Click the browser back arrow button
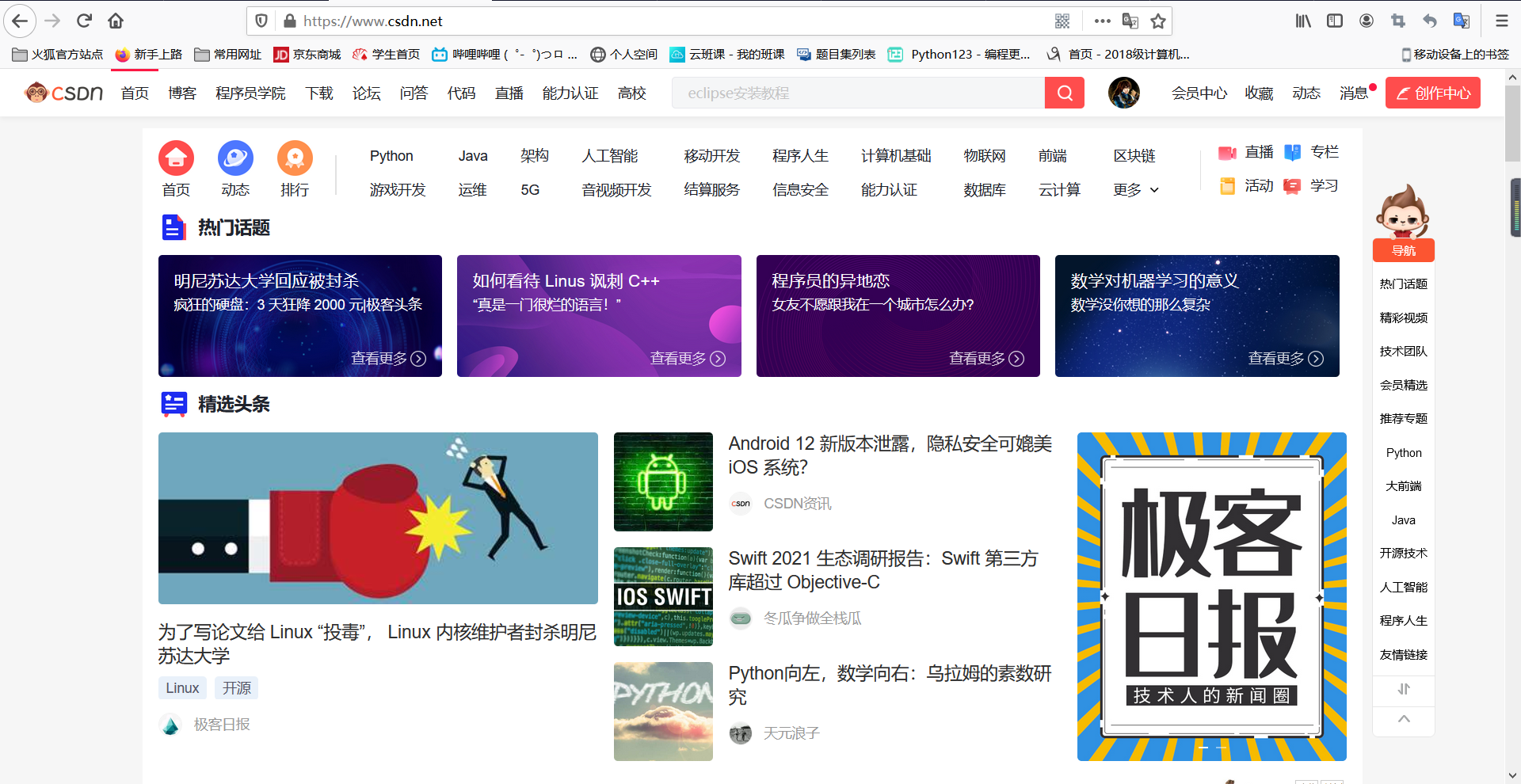Viewport: 1521px width, 784px height. click(20, 21)
